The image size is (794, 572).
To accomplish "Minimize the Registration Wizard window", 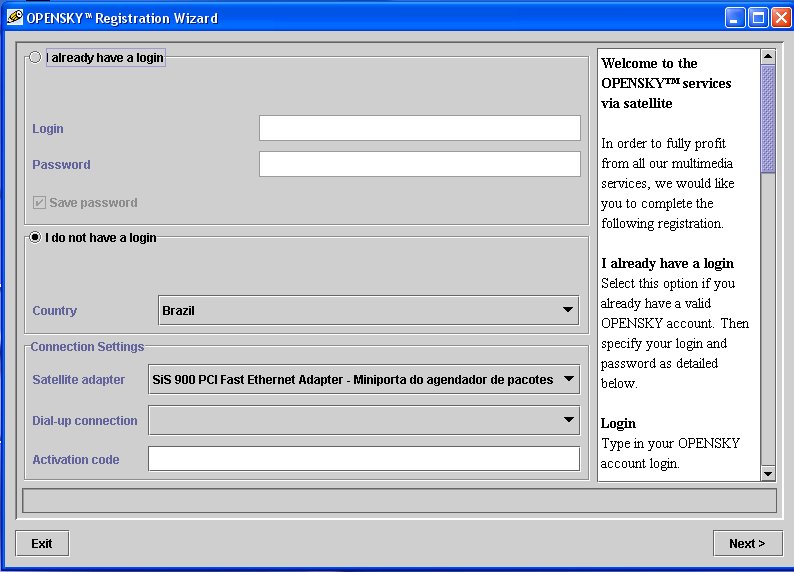I will (x=735, y=18).
